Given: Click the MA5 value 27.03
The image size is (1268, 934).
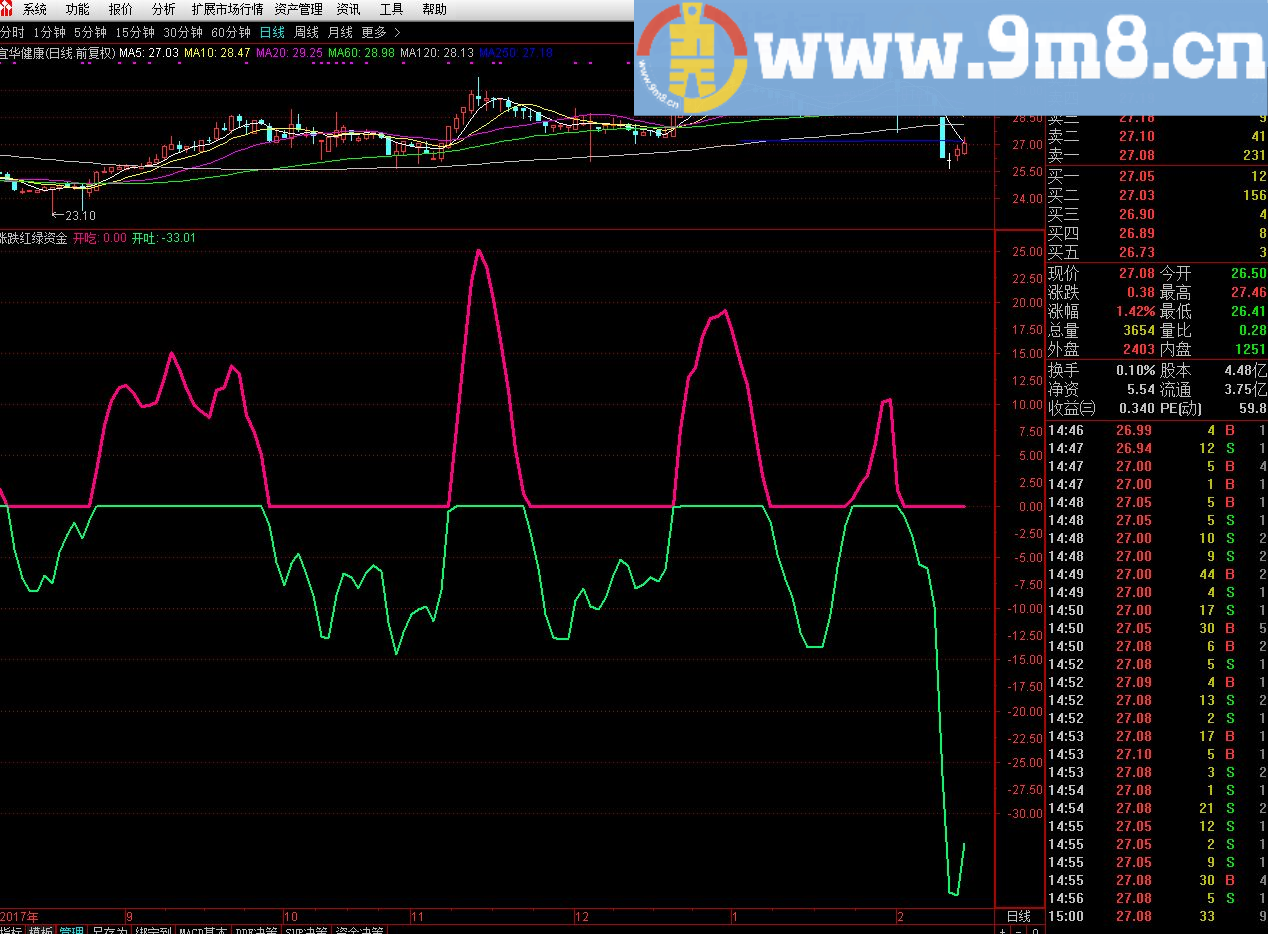Looking at the screenshot, I should coord(149,52).
